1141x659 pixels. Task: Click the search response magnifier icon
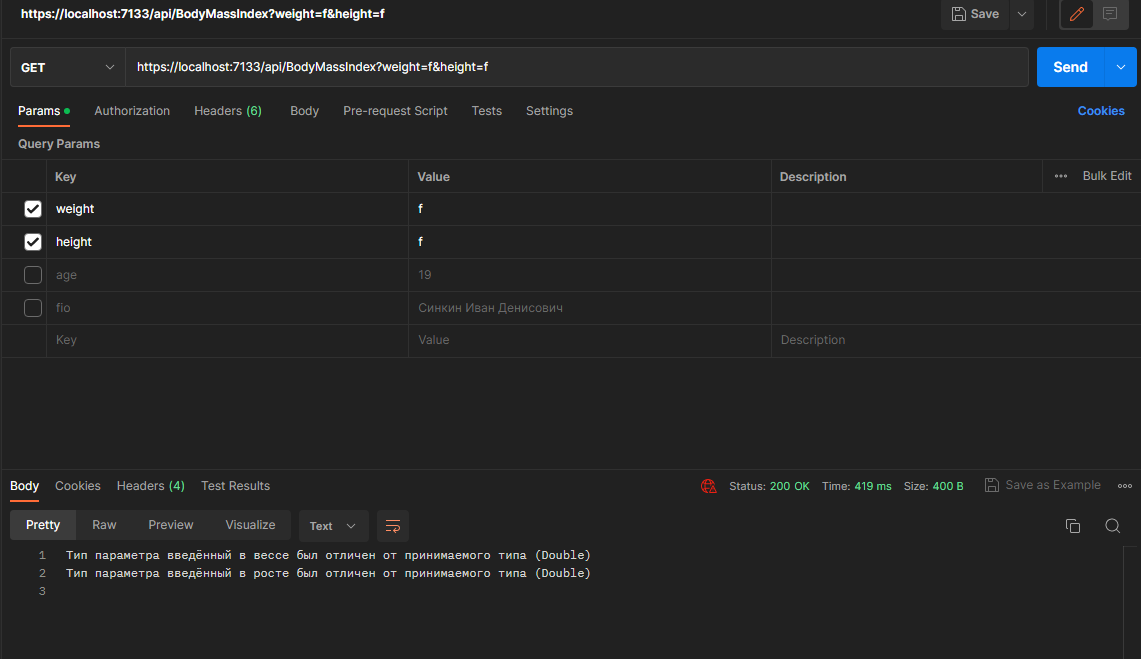(1113, 525)
